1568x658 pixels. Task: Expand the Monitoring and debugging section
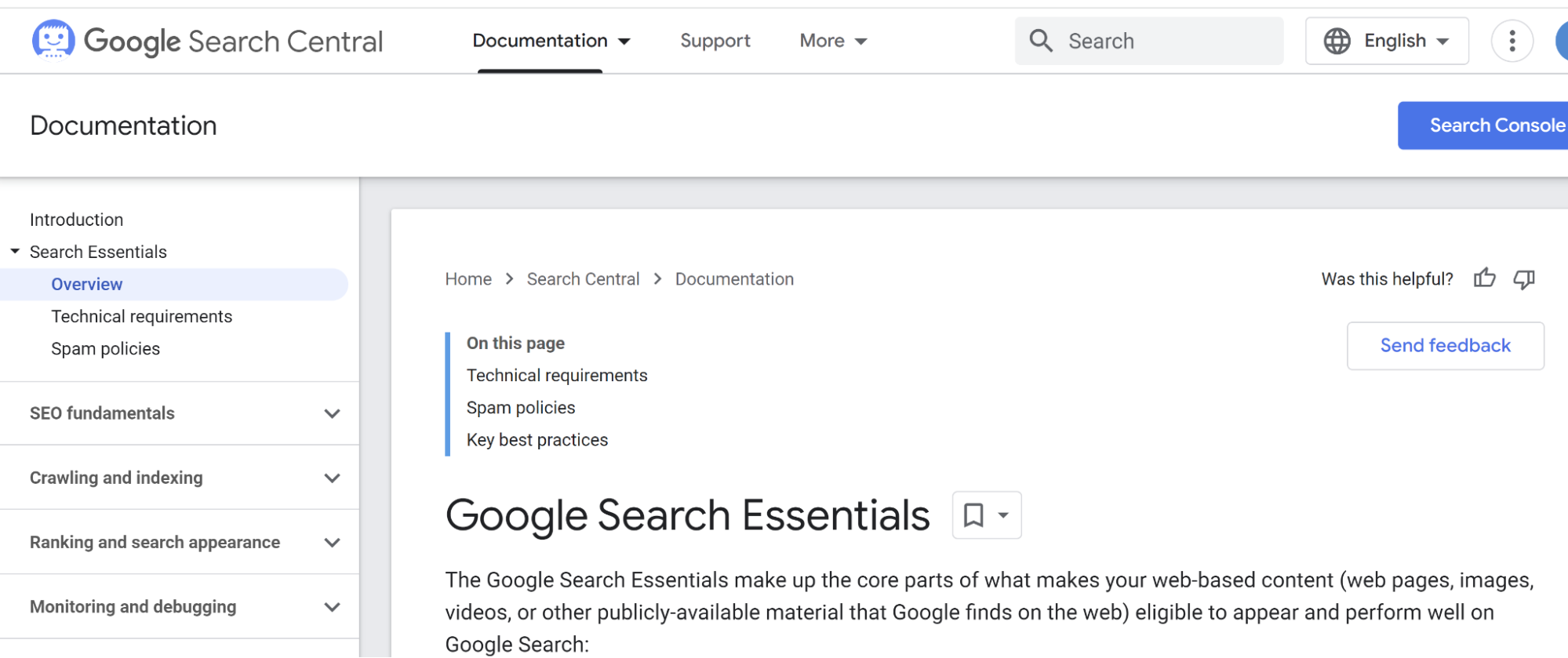tap(332, 606)
